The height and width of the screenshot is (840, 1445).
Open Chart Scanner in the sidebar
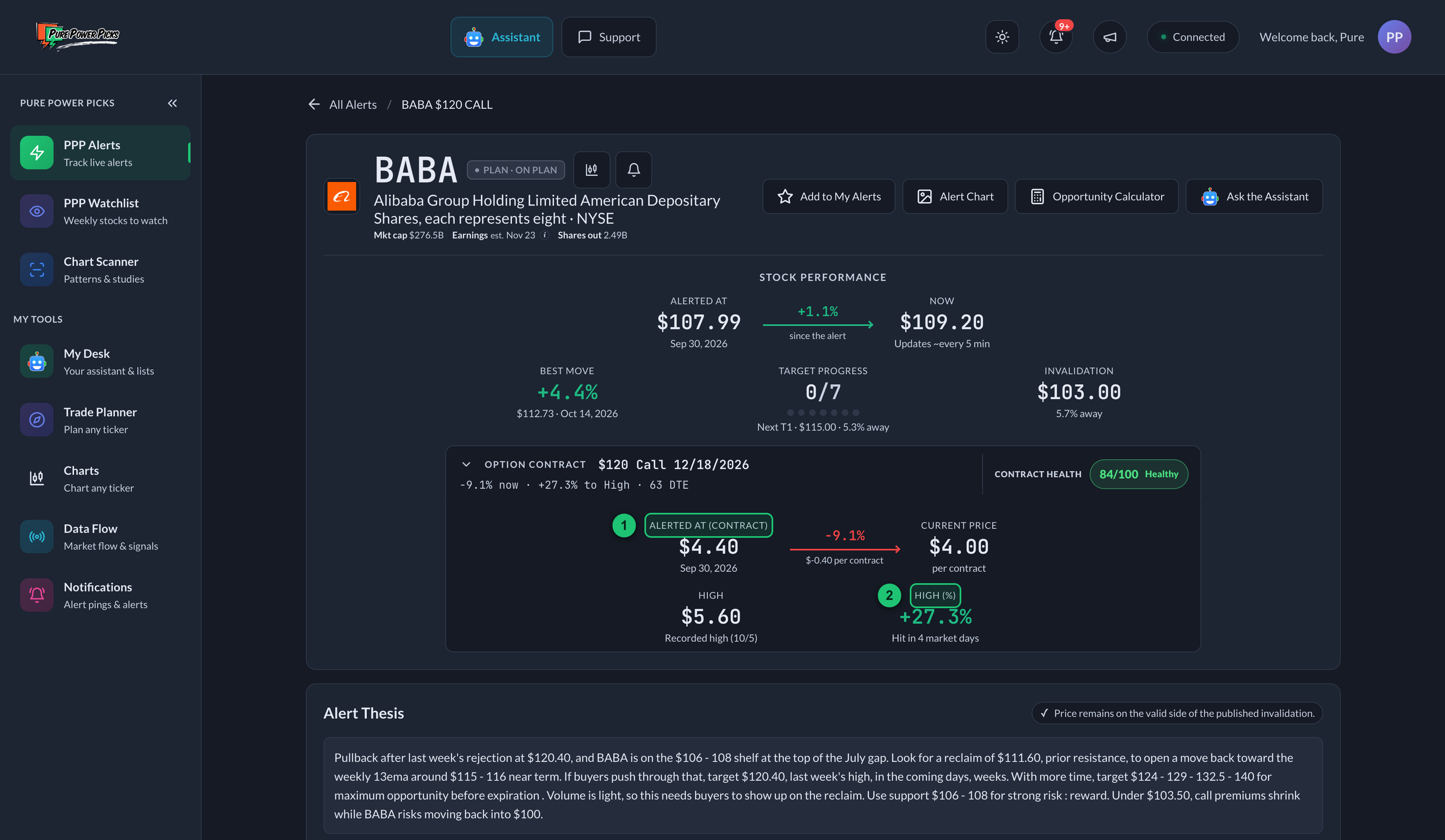point(100,269)
